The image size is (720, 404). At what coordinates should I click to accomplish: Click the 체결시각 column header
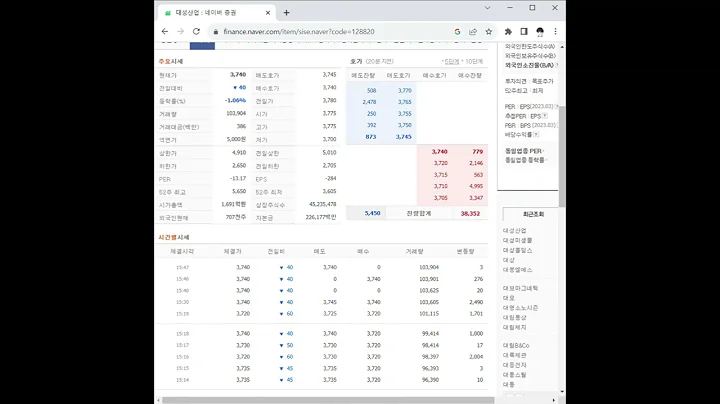click(x=182, y=252)
